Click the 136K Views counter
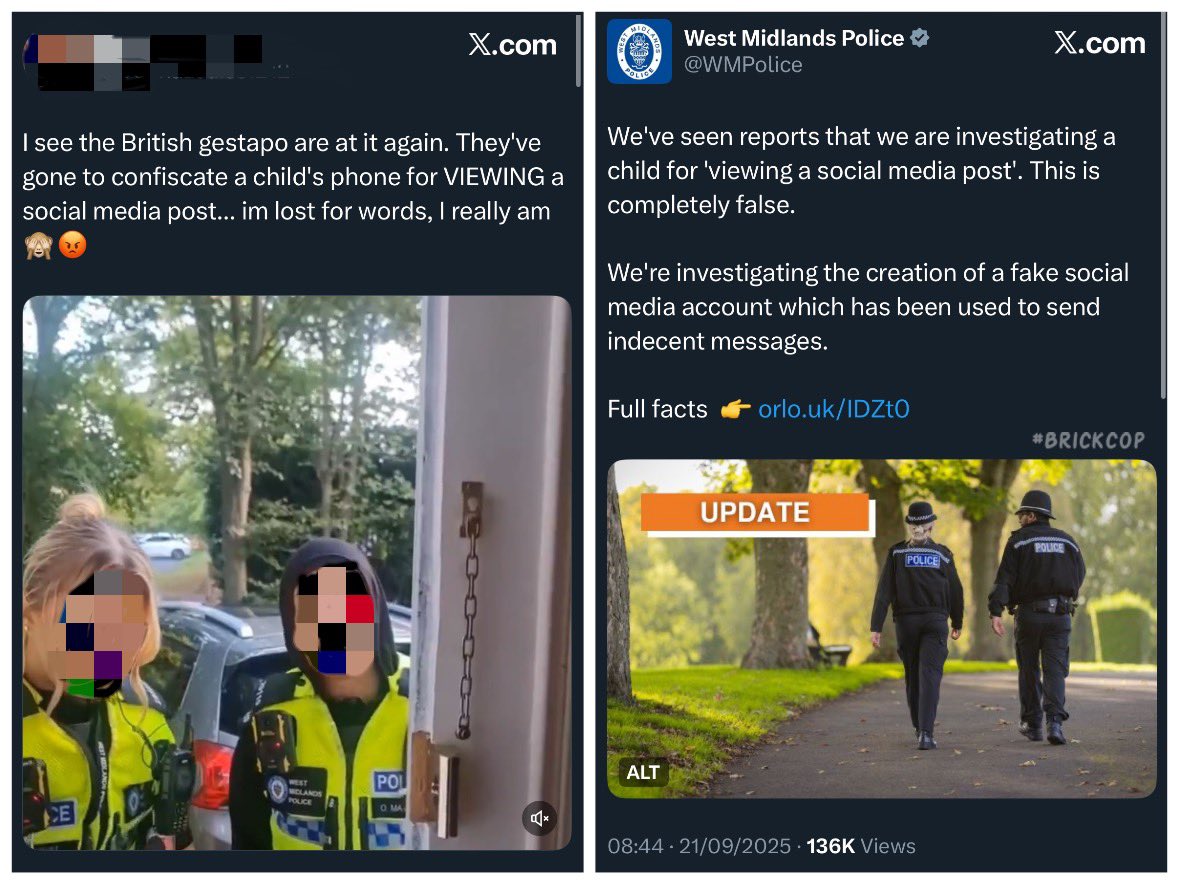 861,847
